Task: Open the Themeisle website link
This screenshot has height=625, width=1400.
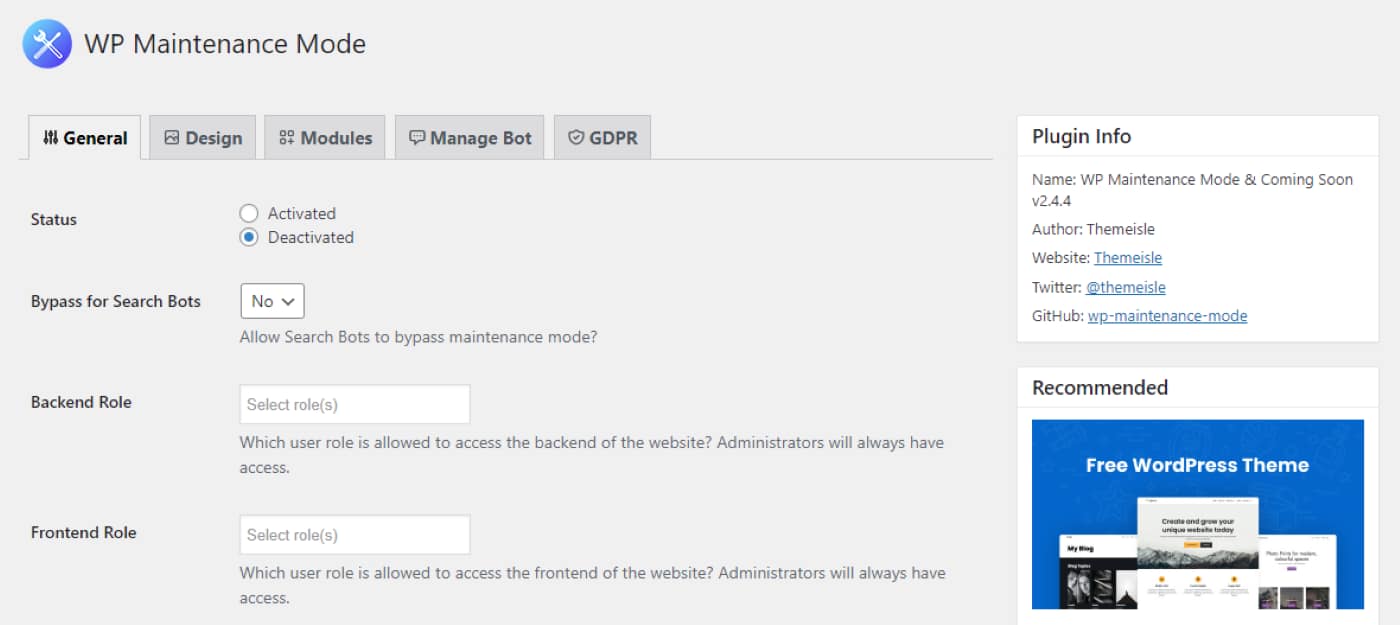Action: [x=1128, y=257]
